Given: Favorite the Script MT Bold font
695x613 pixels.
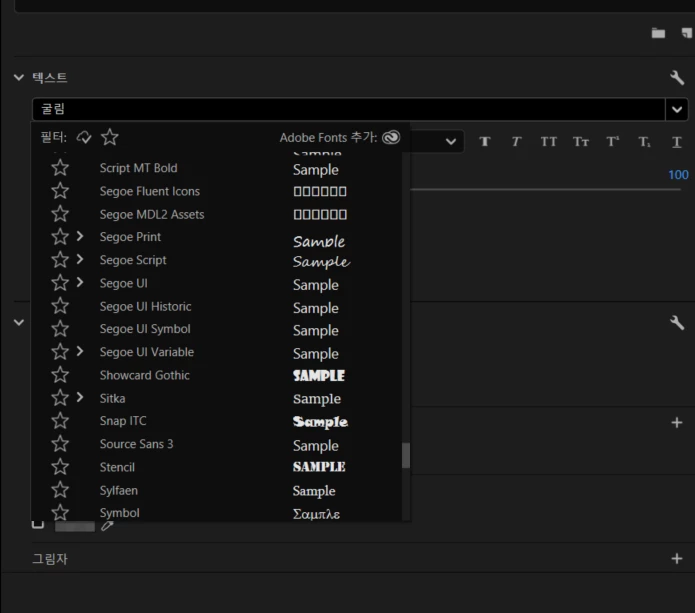Looking at the screenshot, I should tap(60, 168).
